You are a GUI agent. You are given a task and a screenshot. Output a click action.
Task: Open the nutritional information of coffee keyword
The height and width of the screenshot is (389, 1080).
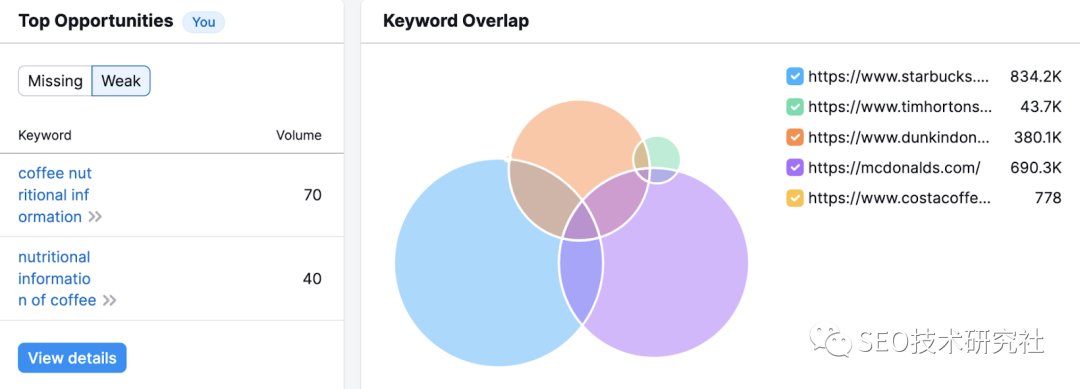click(56, 278)
